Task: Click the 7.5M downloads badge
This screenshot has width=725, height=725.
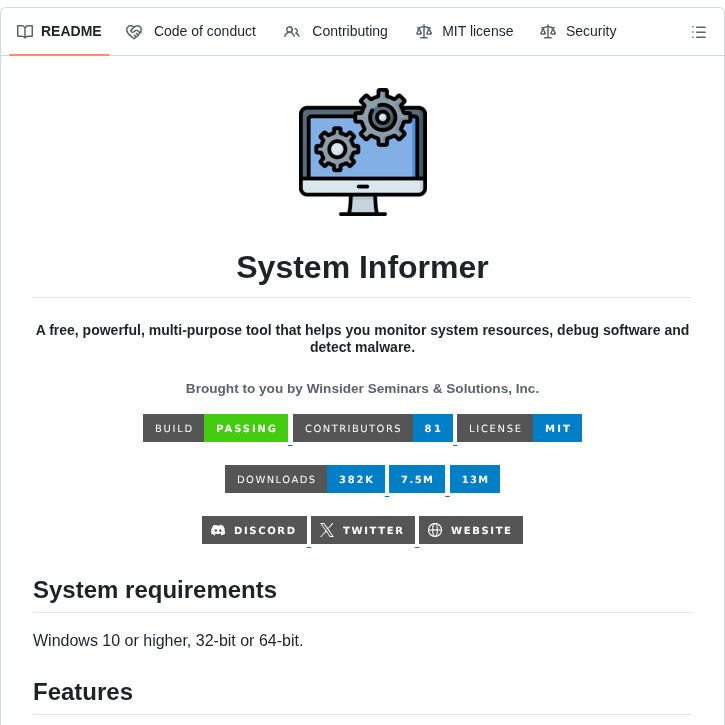Action: click(417, 479)
